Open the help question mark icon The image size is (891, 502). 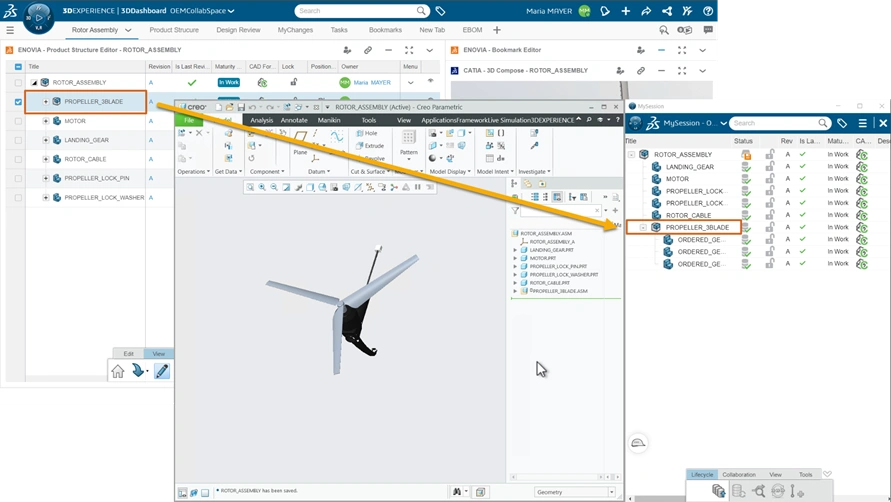click(x=707, y=11)
